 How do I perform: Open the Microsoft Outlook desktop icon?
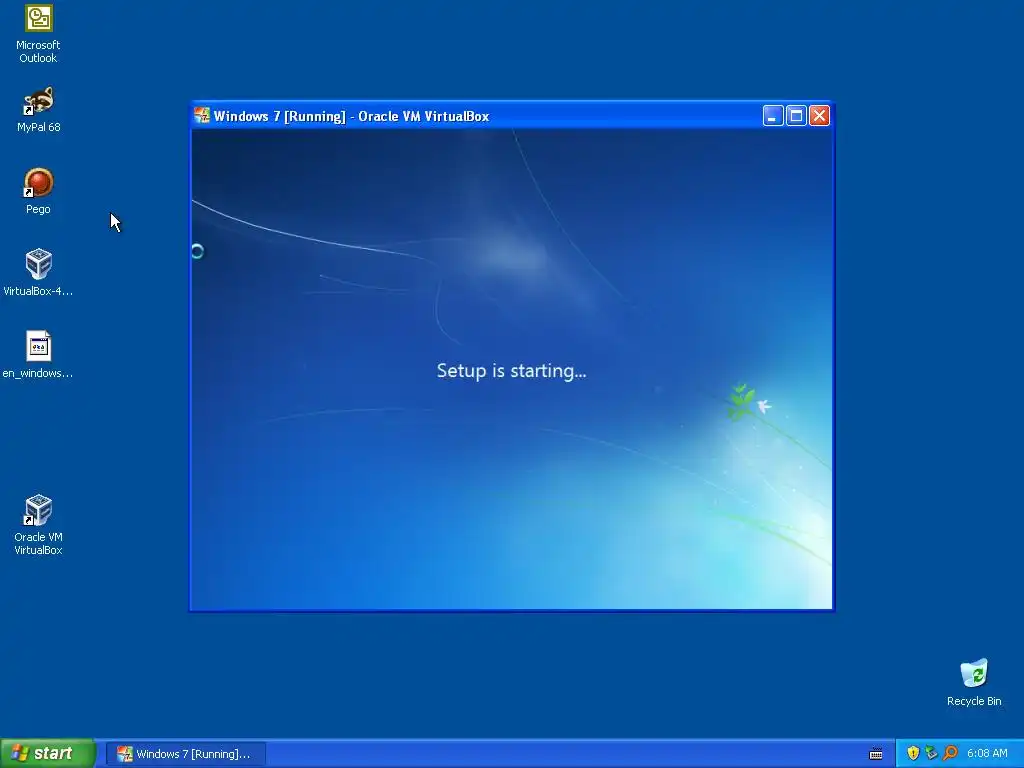[38, 33]
